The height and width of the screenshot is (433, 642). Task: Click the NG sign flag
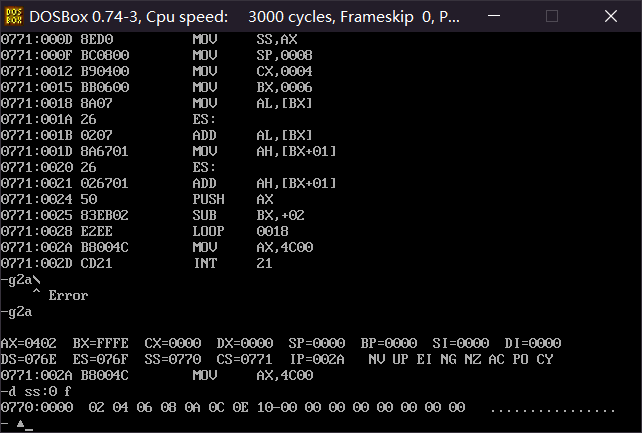449,359
